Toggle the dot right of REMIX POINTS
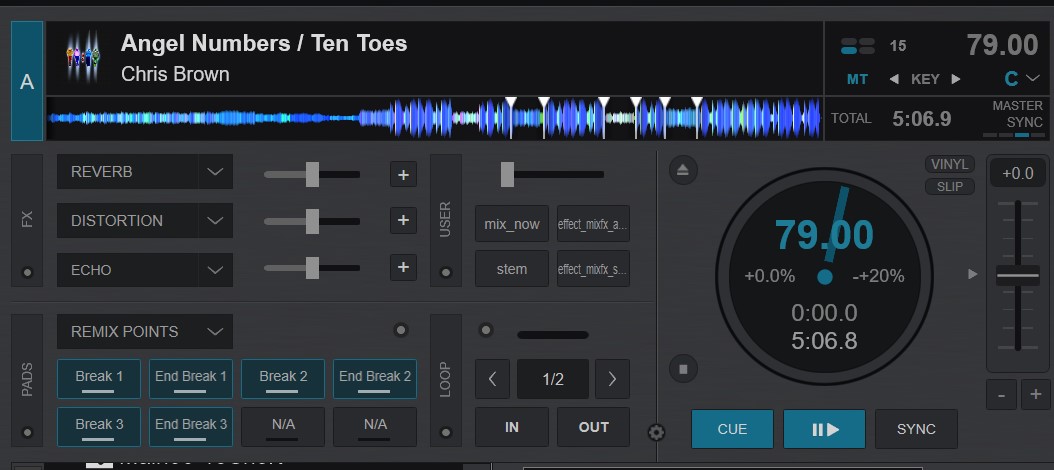The width and height of the screenshot is (1054, 470). 401,329
